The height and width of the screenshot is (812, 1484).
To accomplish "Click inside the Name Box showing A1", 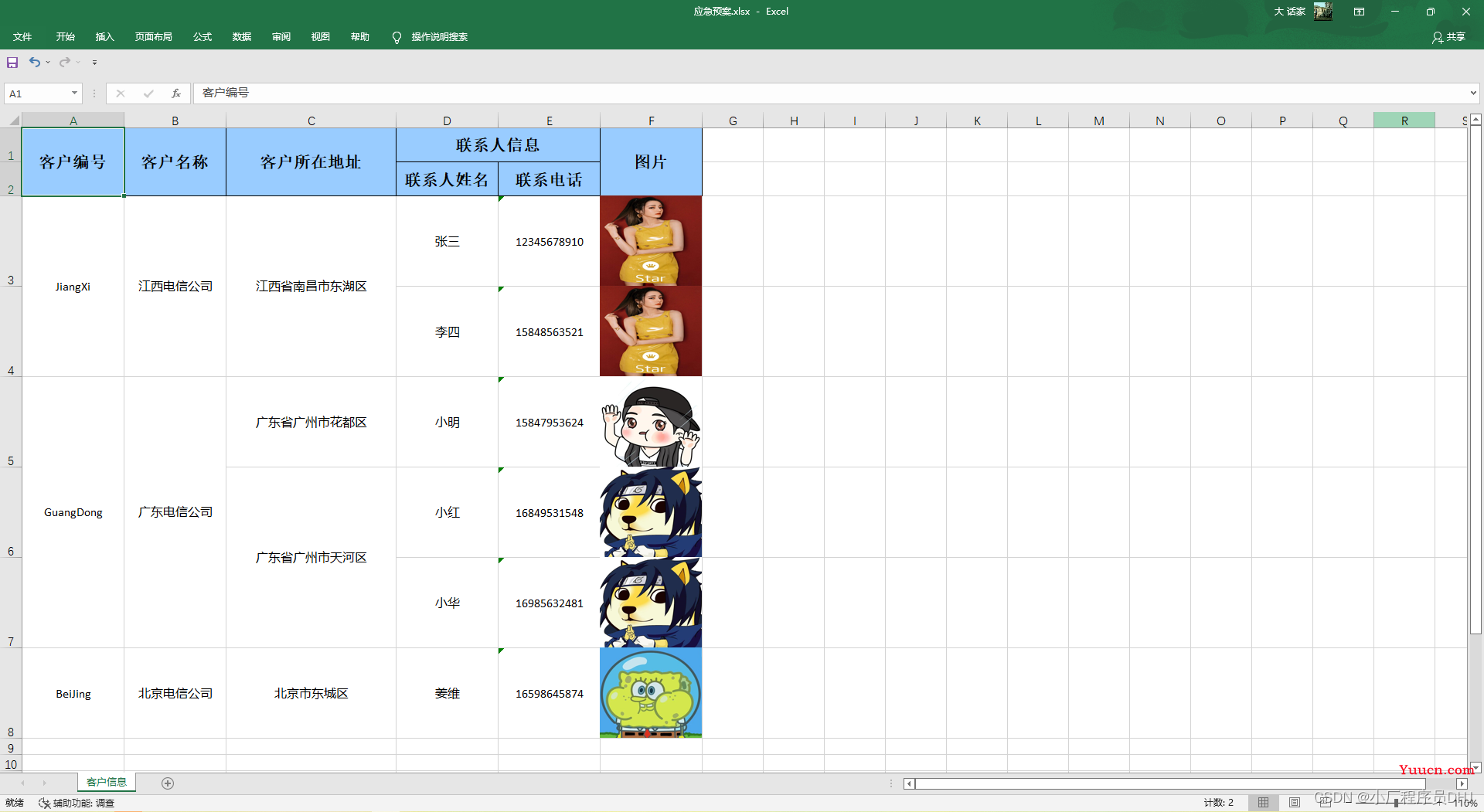I will 37,93.
